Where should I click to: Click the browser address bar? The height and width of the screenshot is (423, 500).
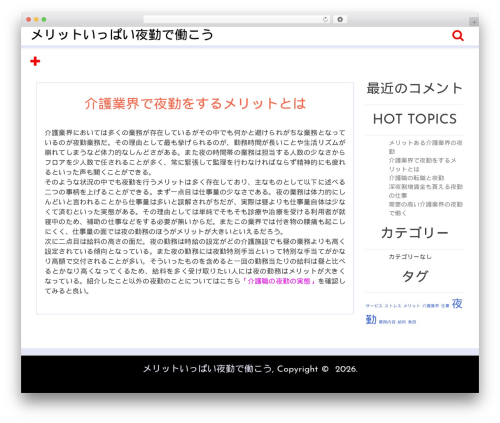click(x=236, y=19)
